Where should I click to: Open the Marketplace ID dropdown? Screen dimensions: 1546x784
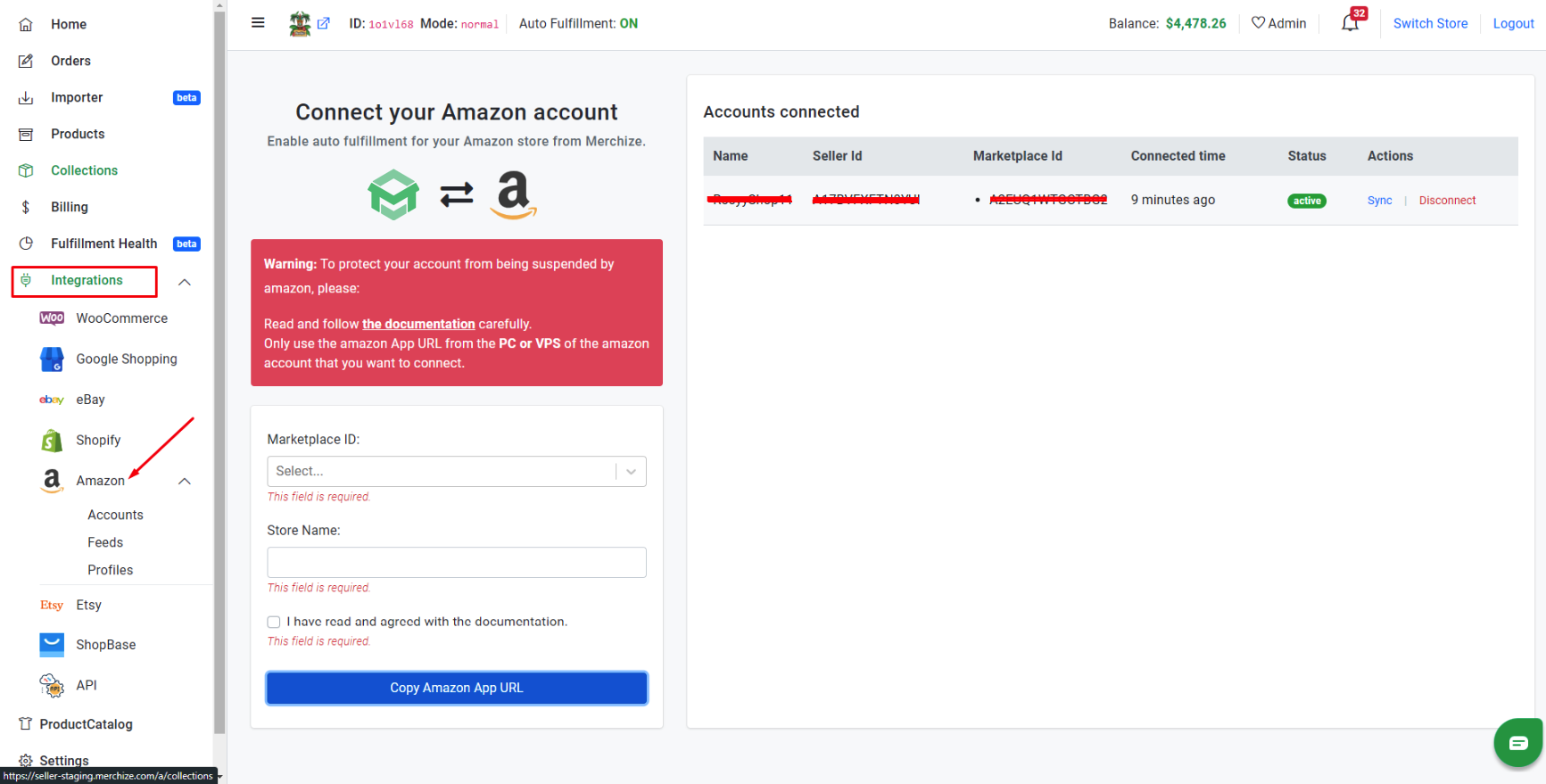point(457,471)
